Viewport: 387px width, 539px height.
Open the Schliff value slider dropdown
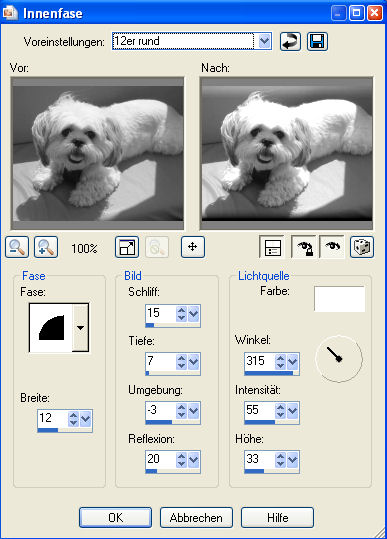[194, 314]
